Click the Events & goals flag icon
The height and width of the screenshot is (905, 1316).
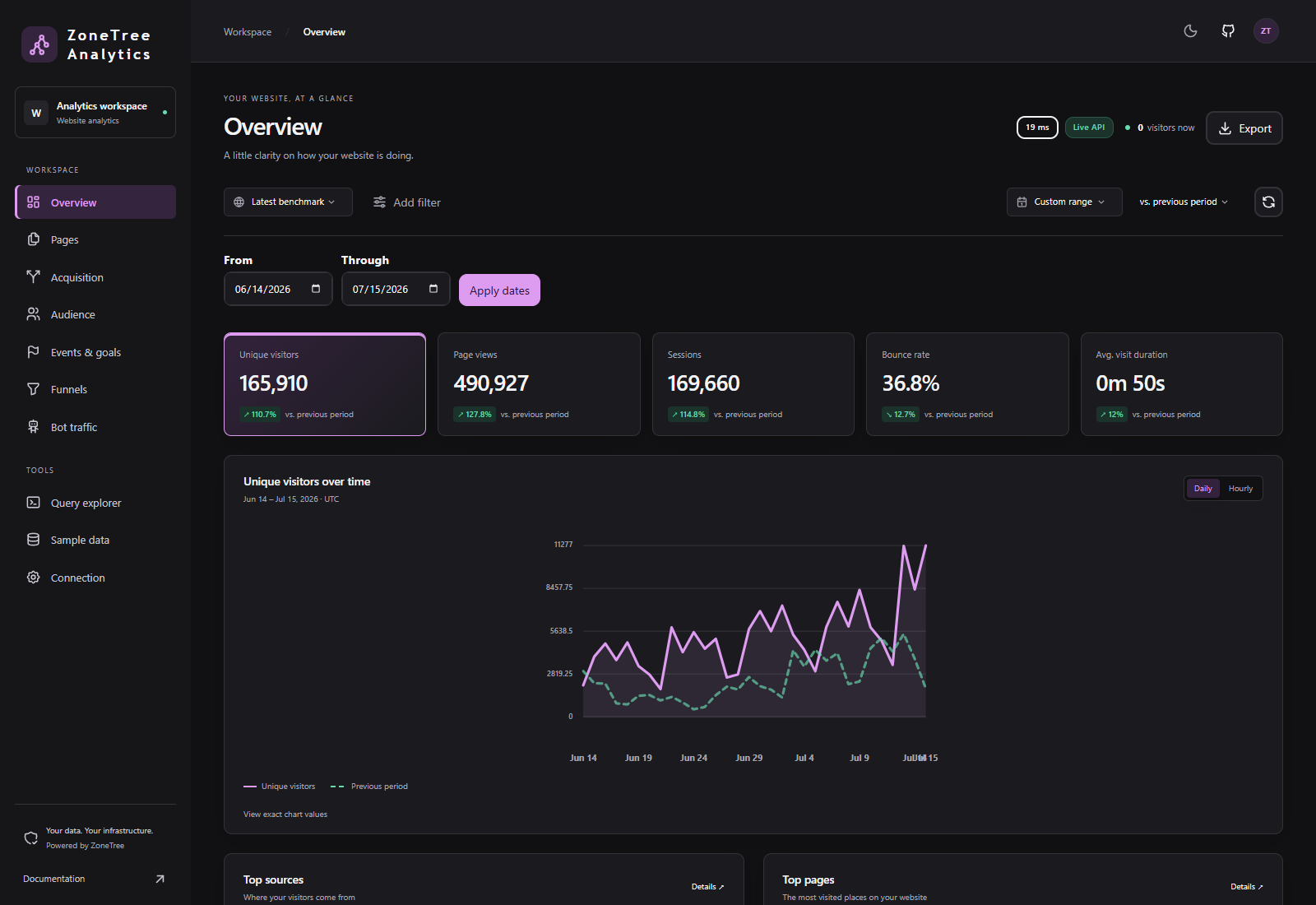pyautogui.click(x=34, y=352)
